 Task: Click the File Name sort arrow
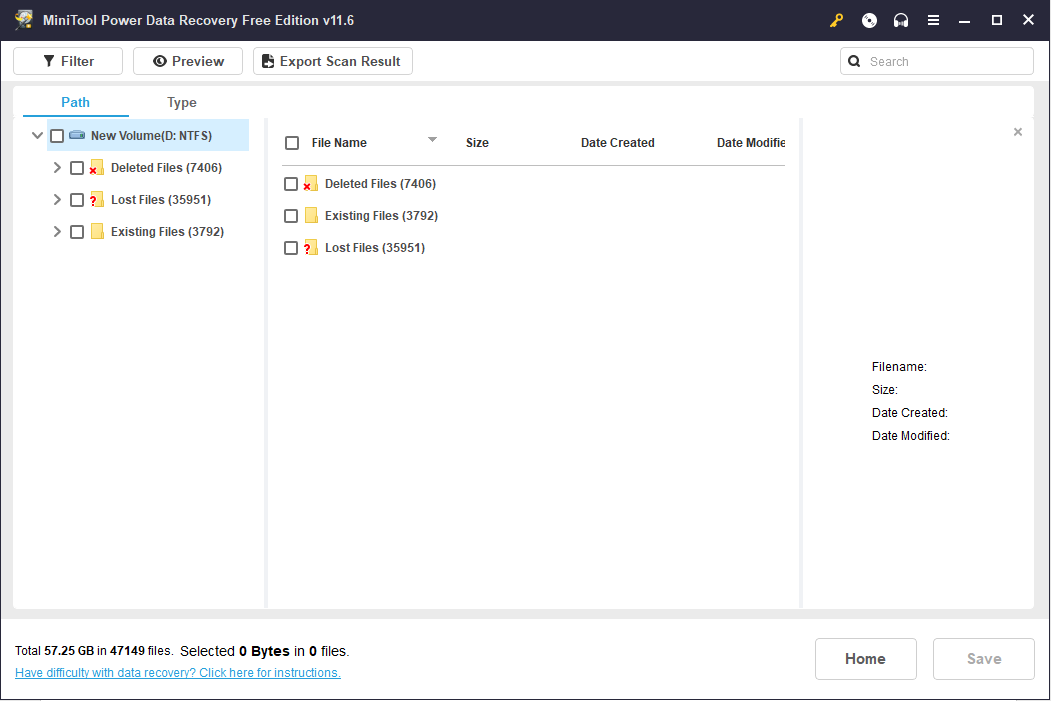click(432, 140)
